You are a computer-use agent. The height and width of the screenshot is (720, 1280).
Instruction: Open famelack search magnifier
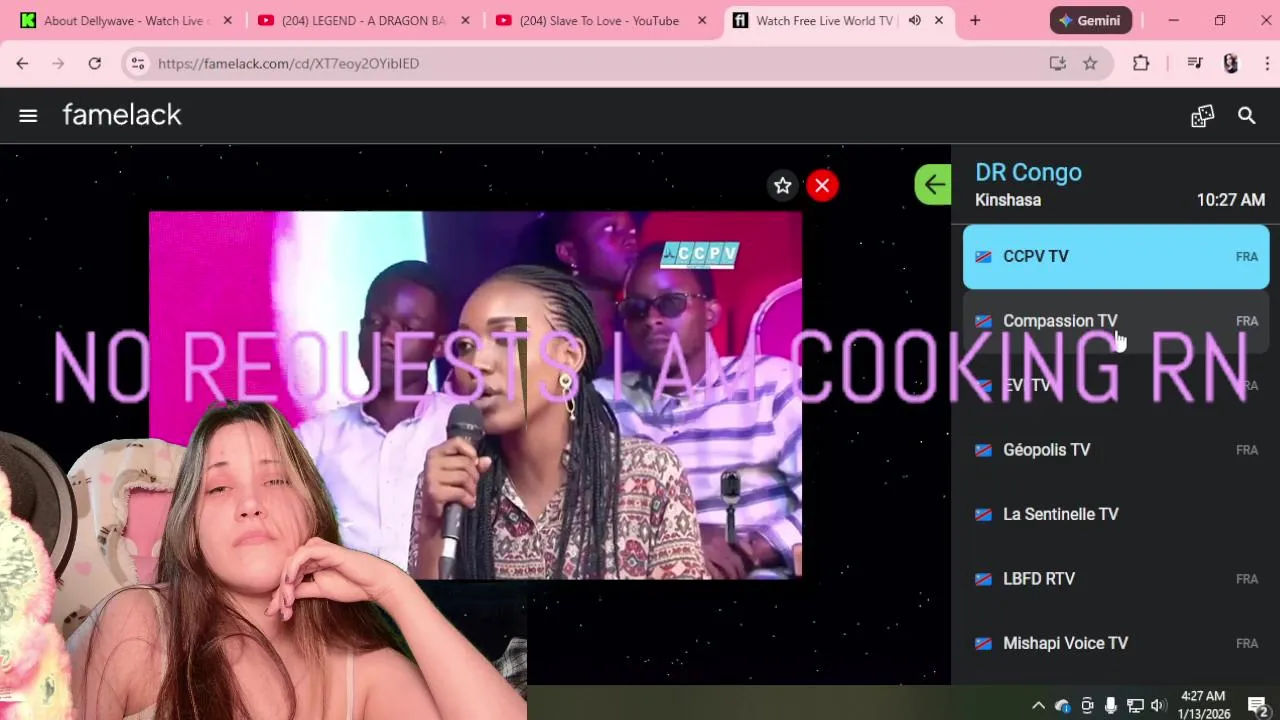point(1246,116)
